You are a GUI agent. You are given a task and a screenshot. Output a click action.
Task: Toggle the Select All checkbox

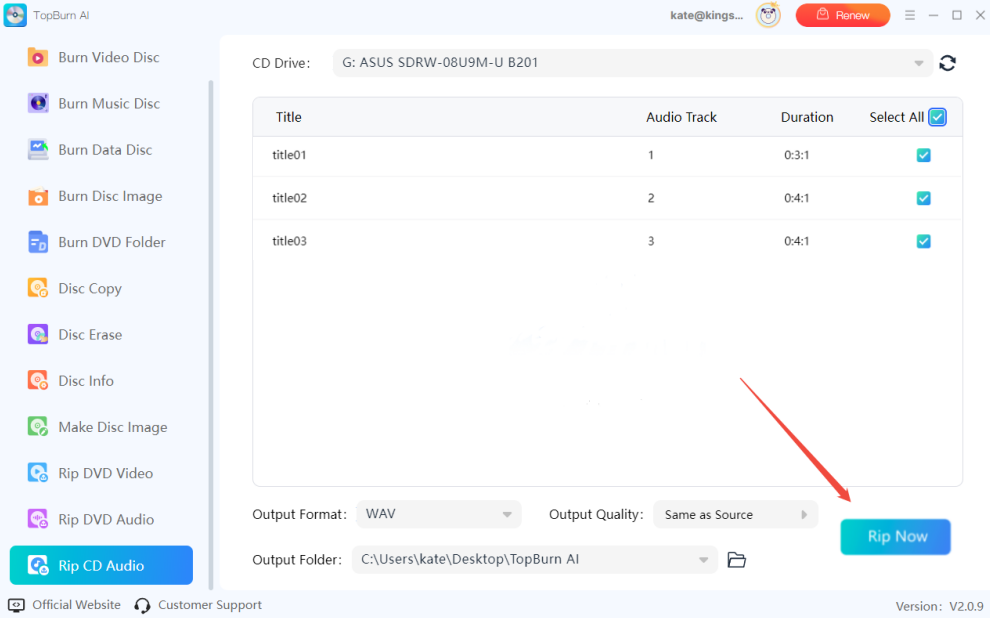tap(937, 117)
